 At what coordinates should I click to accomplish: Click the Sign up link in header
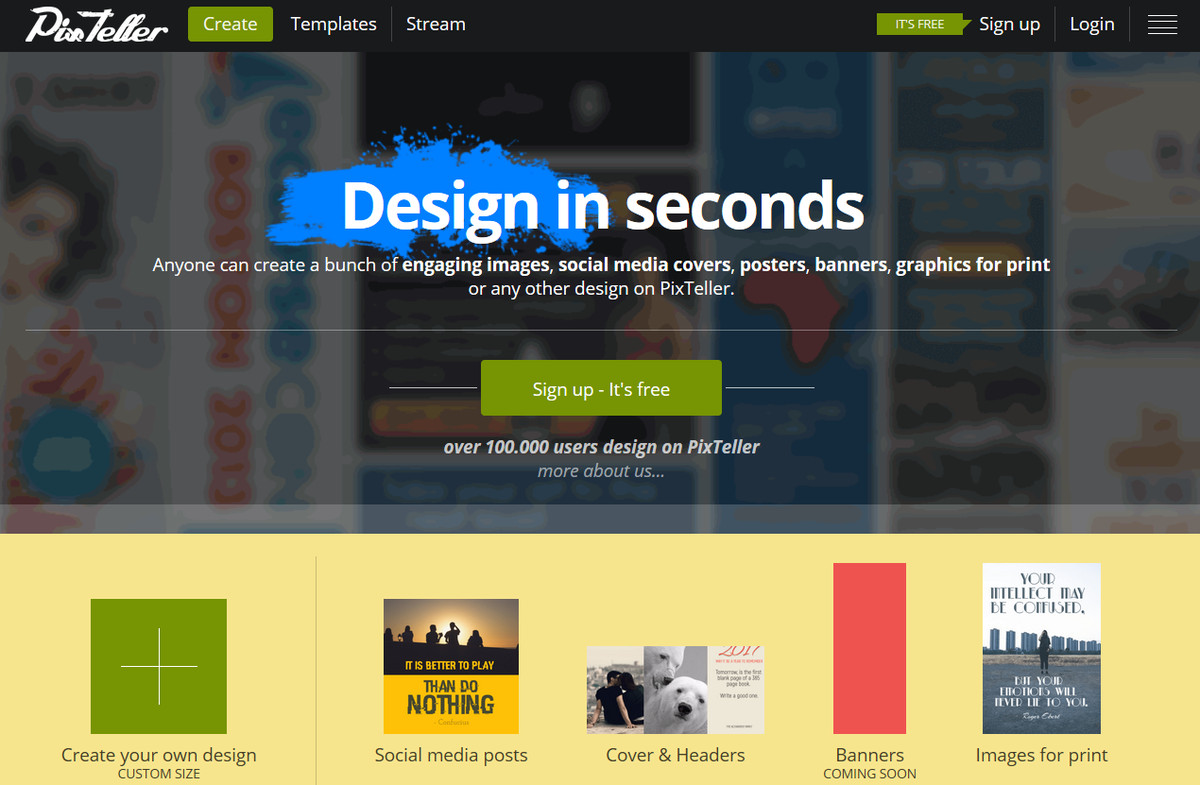click(1009, 24)
